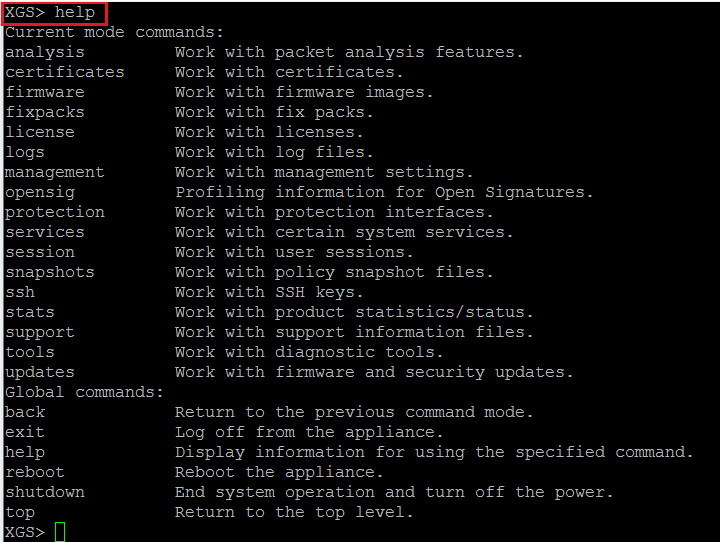Click the 'reboot' global command

pos(35,472)
